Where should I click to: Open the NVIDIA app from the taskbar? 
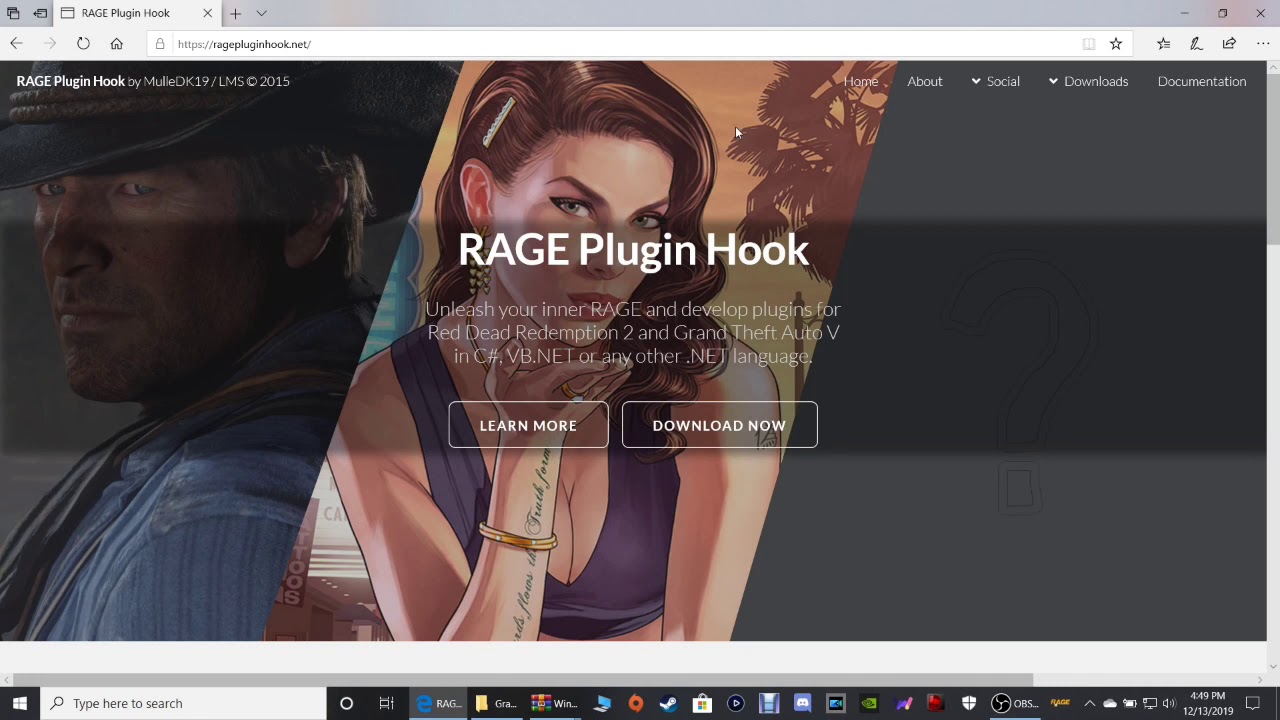869,703
